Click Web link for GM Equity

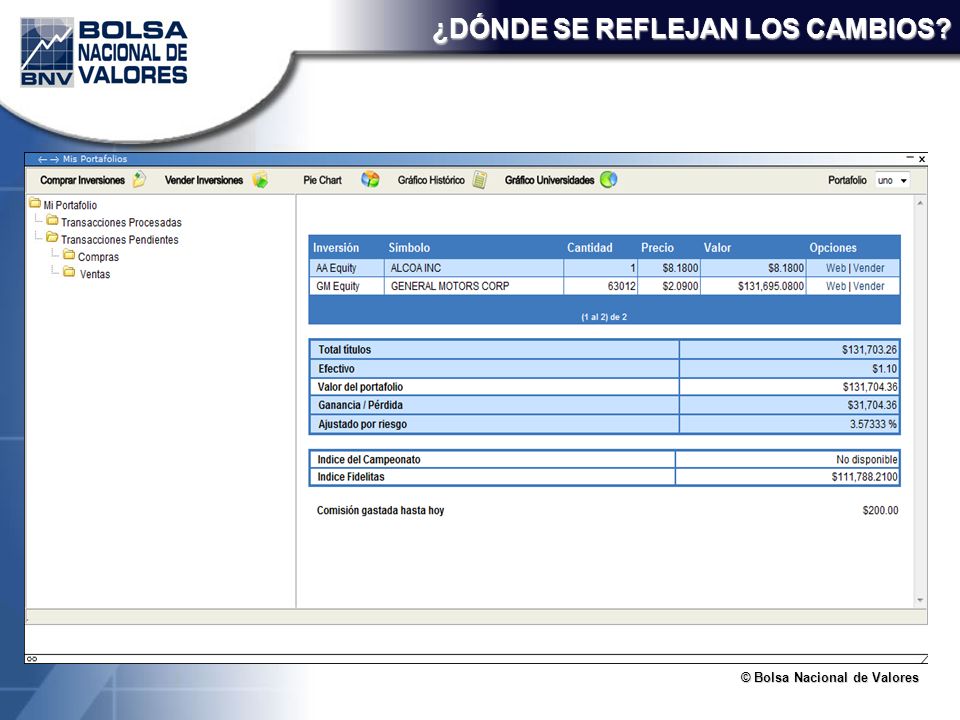(x=836, y=286)
